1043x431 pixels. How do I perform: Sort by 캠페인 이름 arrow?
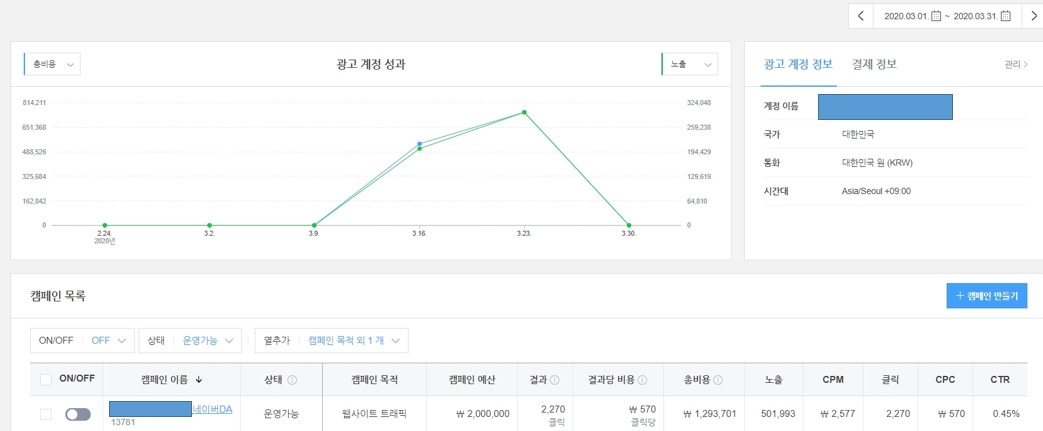[199, 380]
